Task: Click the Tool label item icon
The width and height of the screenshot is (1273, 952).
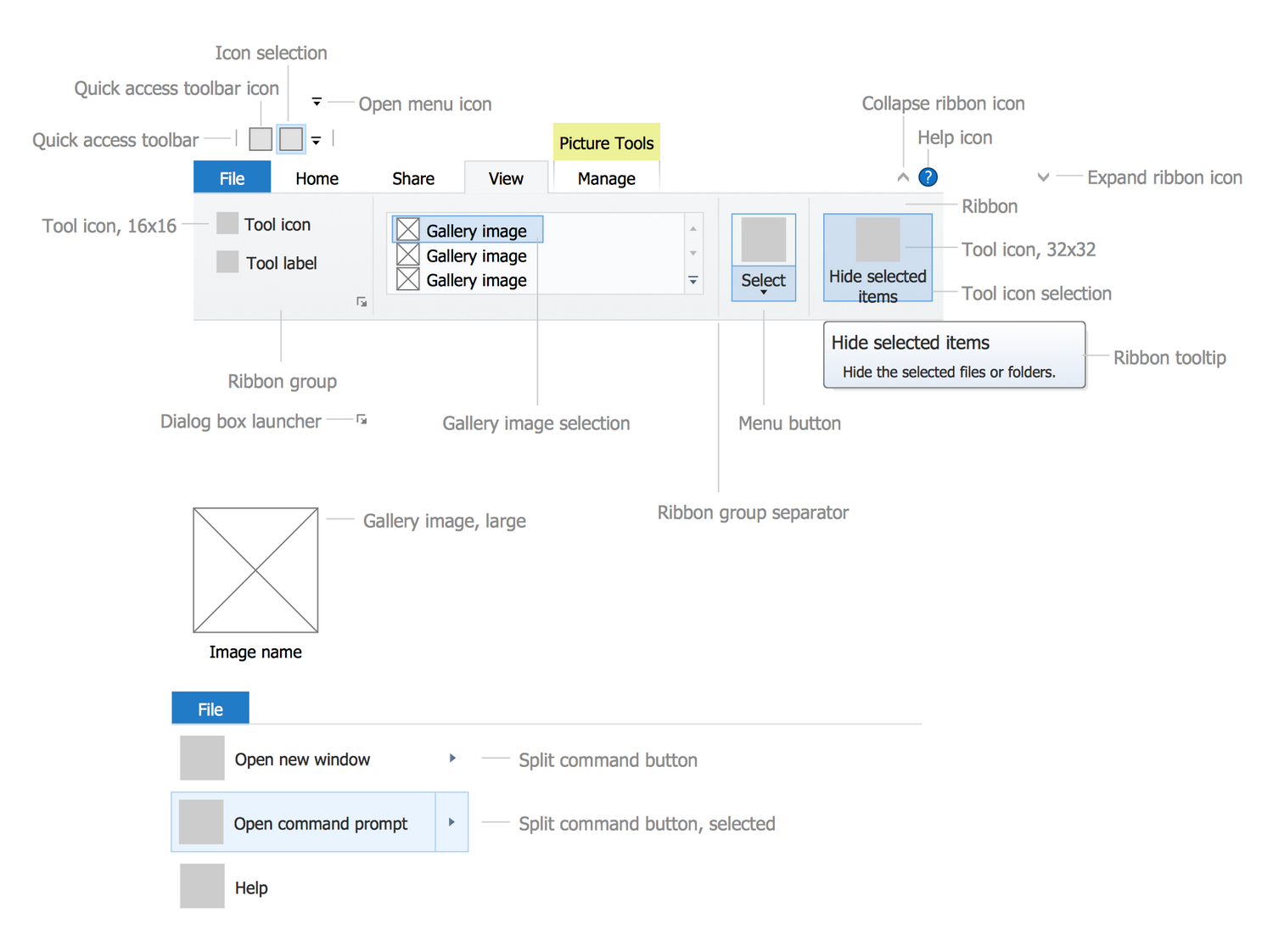Action: pos(227,262)
